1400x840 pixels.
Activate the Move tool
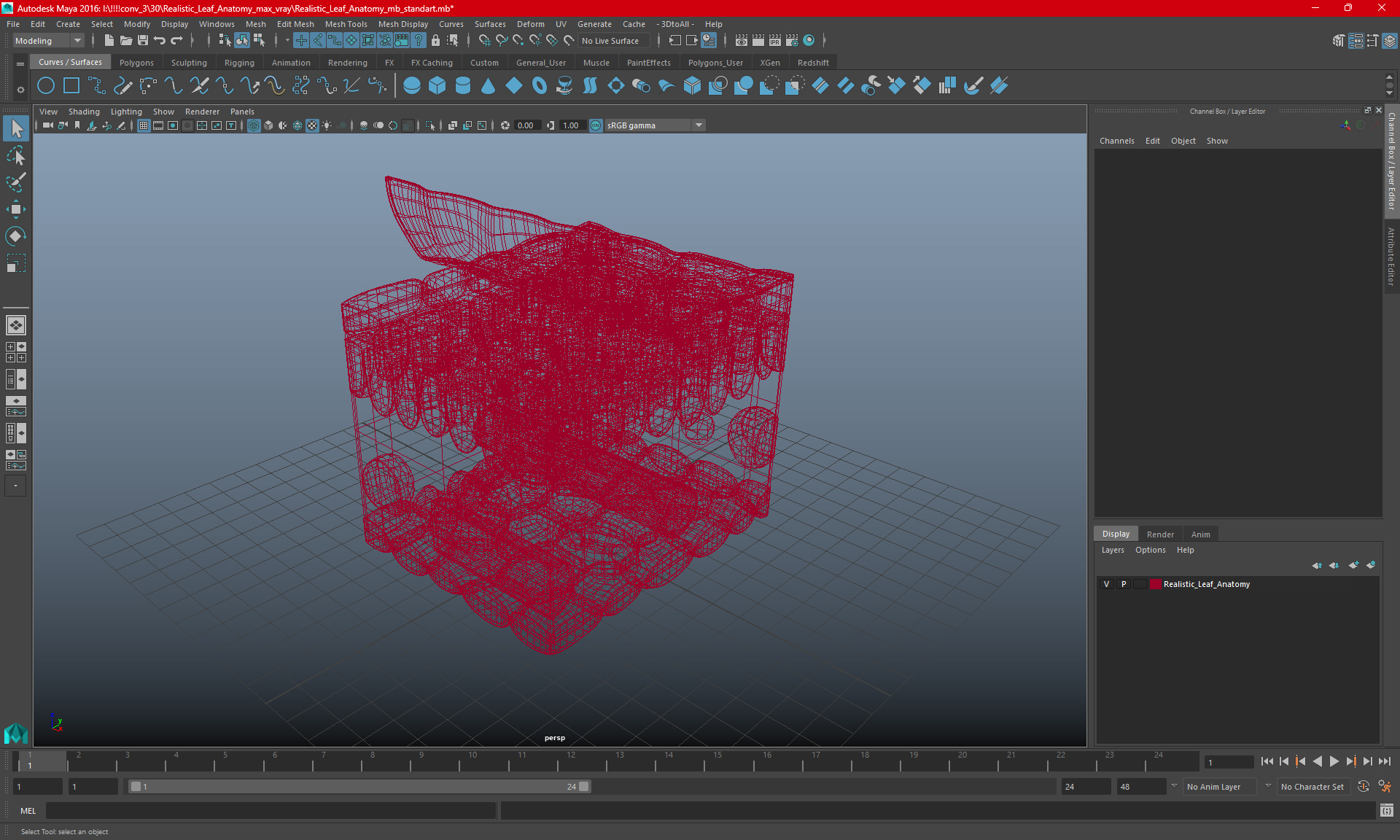pyautogui.click(x=16, y=209)
